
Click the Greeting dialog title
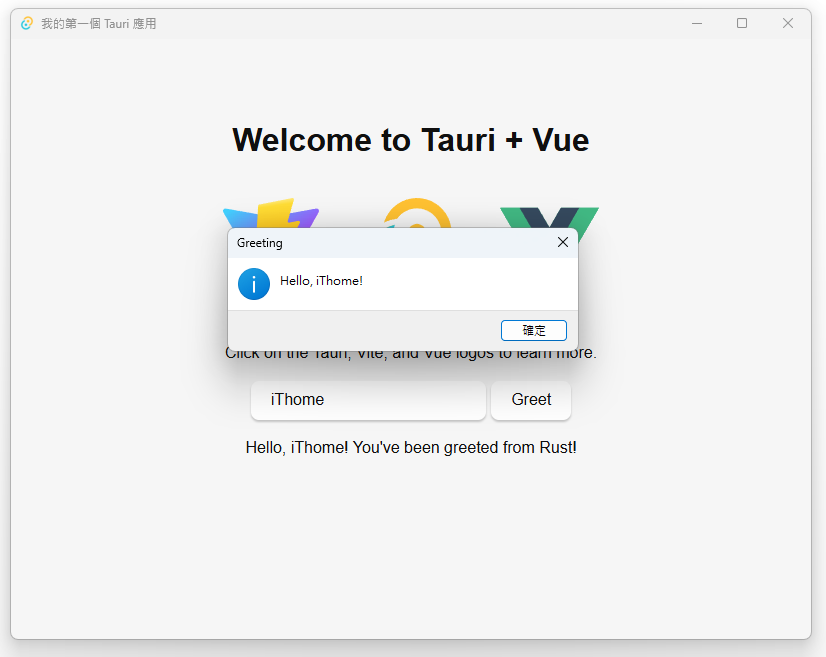(260, 243)
